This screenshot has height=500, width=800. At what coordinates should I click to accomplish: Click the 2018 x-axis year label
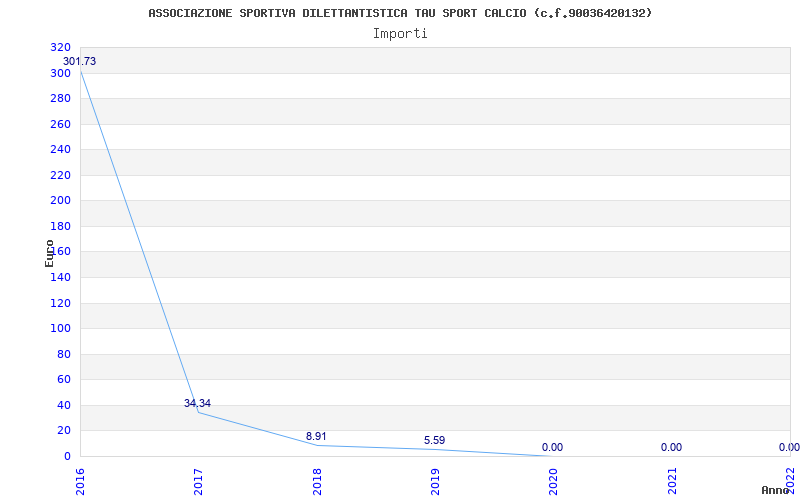click(x=316, y=482)
